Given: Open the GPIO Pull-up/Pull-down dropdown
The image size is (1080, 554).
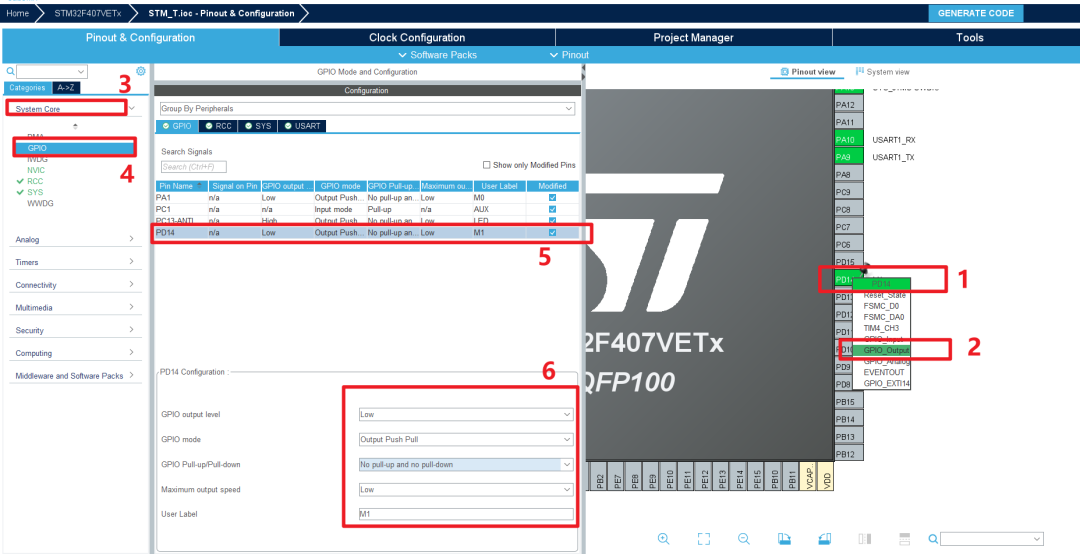Looking at the screenshot, I should 466,464.
